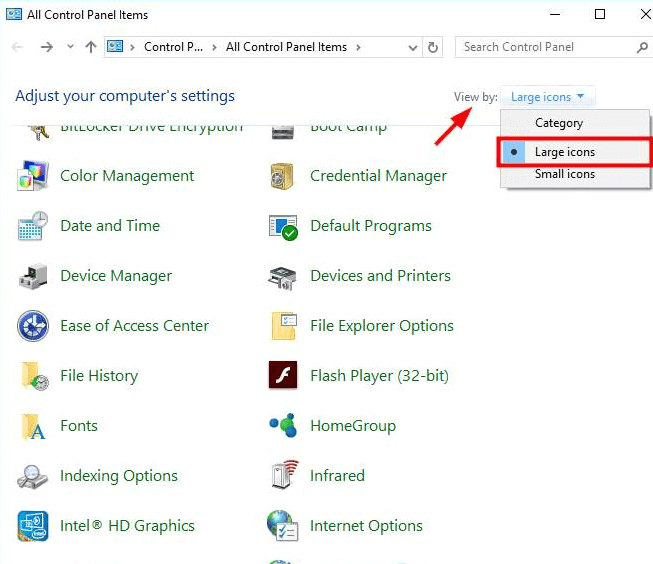Click the HomeGroup spheres icon

(x=283, y=425)
